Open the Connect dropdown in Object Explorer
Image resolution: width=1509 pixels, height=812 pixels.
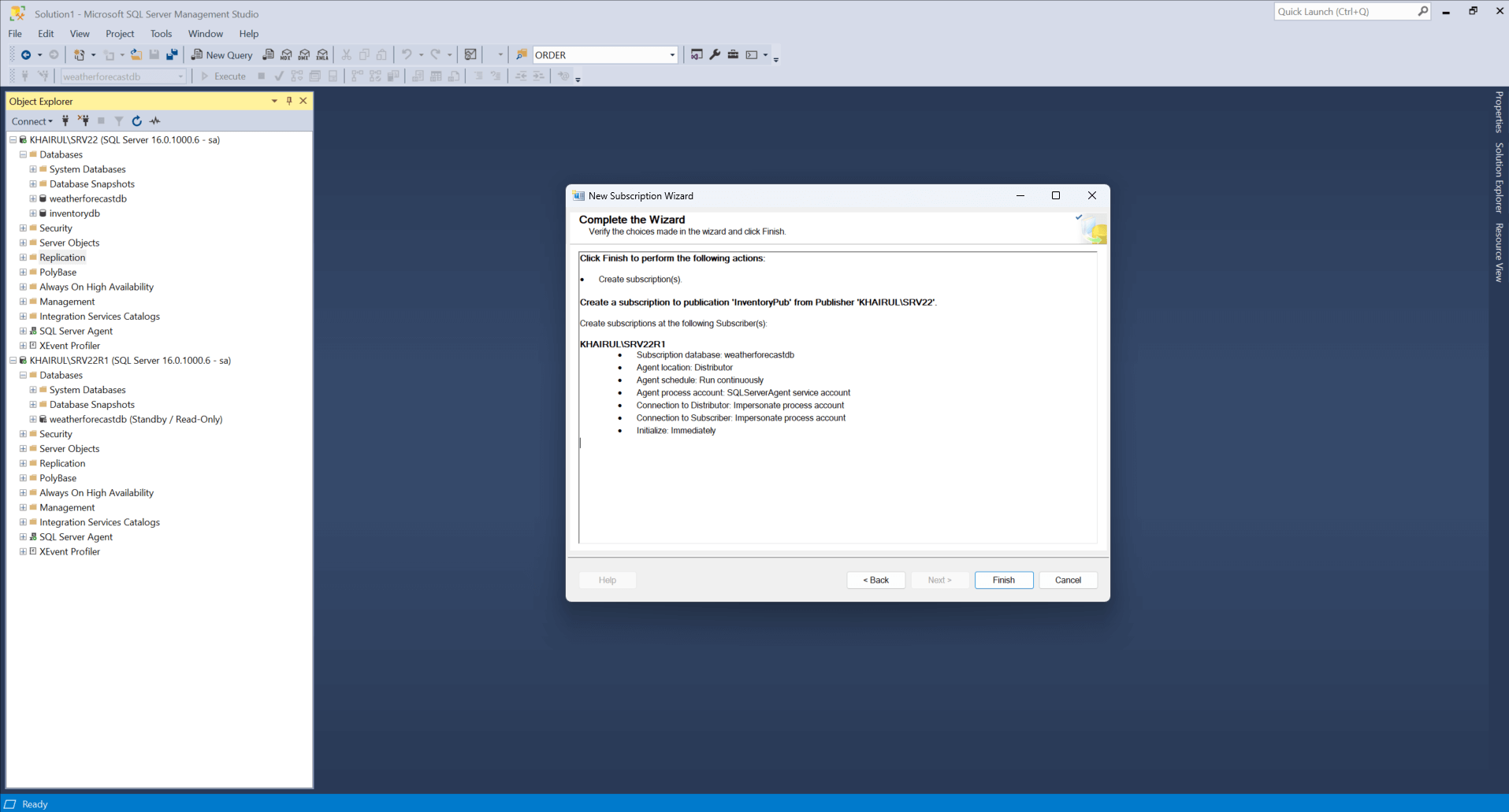point(32,121)
